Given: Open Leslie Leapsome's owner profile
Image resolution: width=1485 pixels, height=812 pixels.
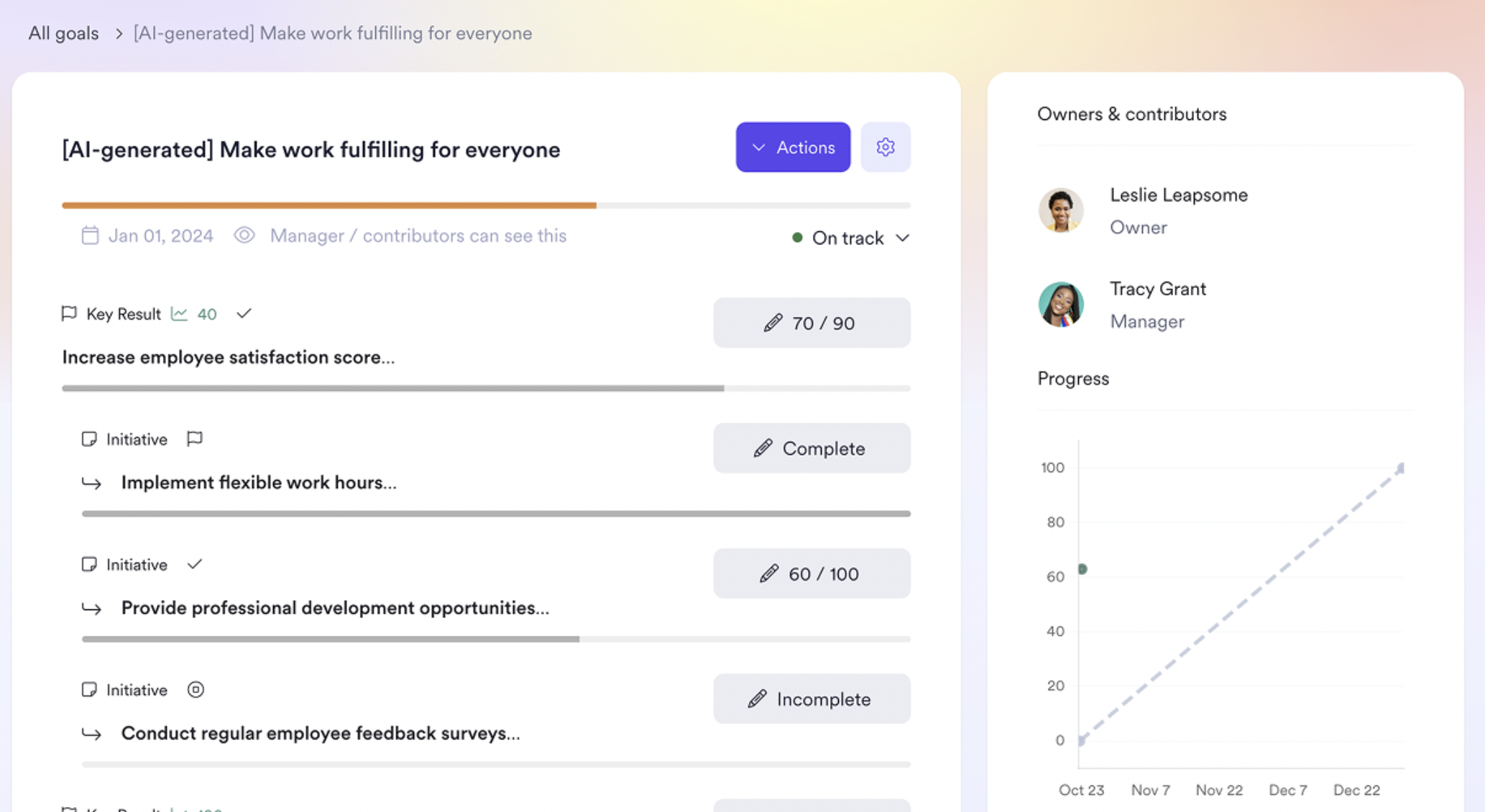Looking at the screenshot, I should [1178, 195].
